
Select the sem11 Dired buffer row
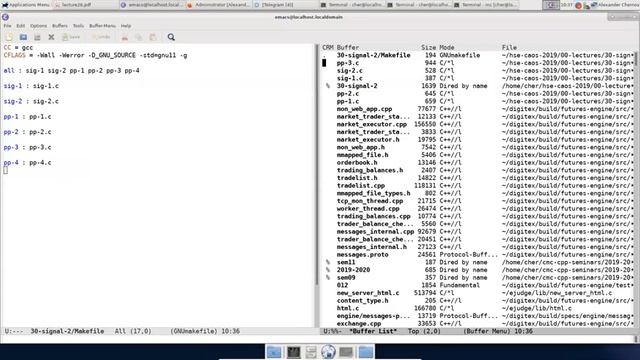(x=478, y=262)
